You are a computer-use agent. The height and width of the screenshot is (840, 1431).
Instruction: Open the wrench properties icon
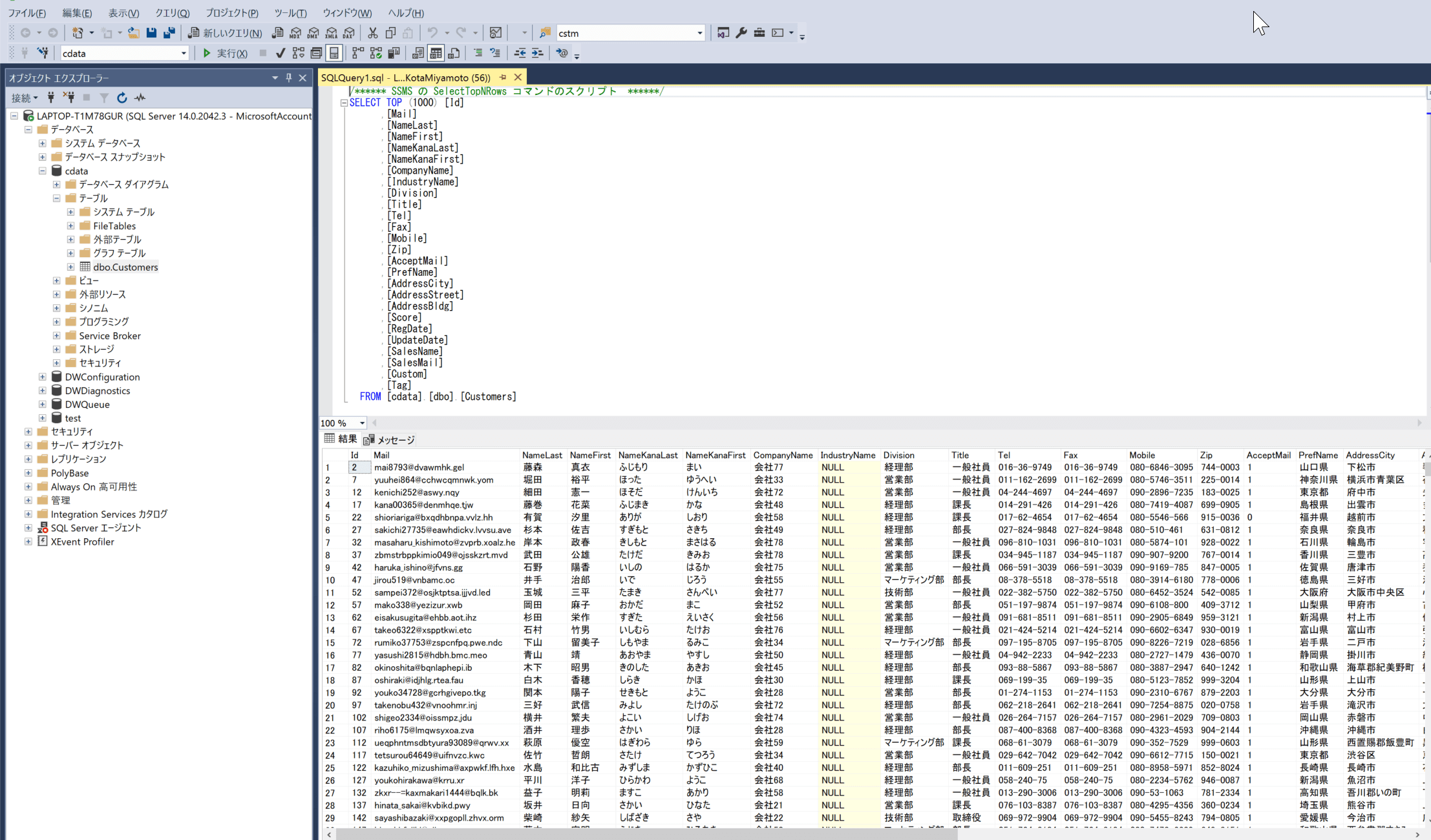[741, 33]
